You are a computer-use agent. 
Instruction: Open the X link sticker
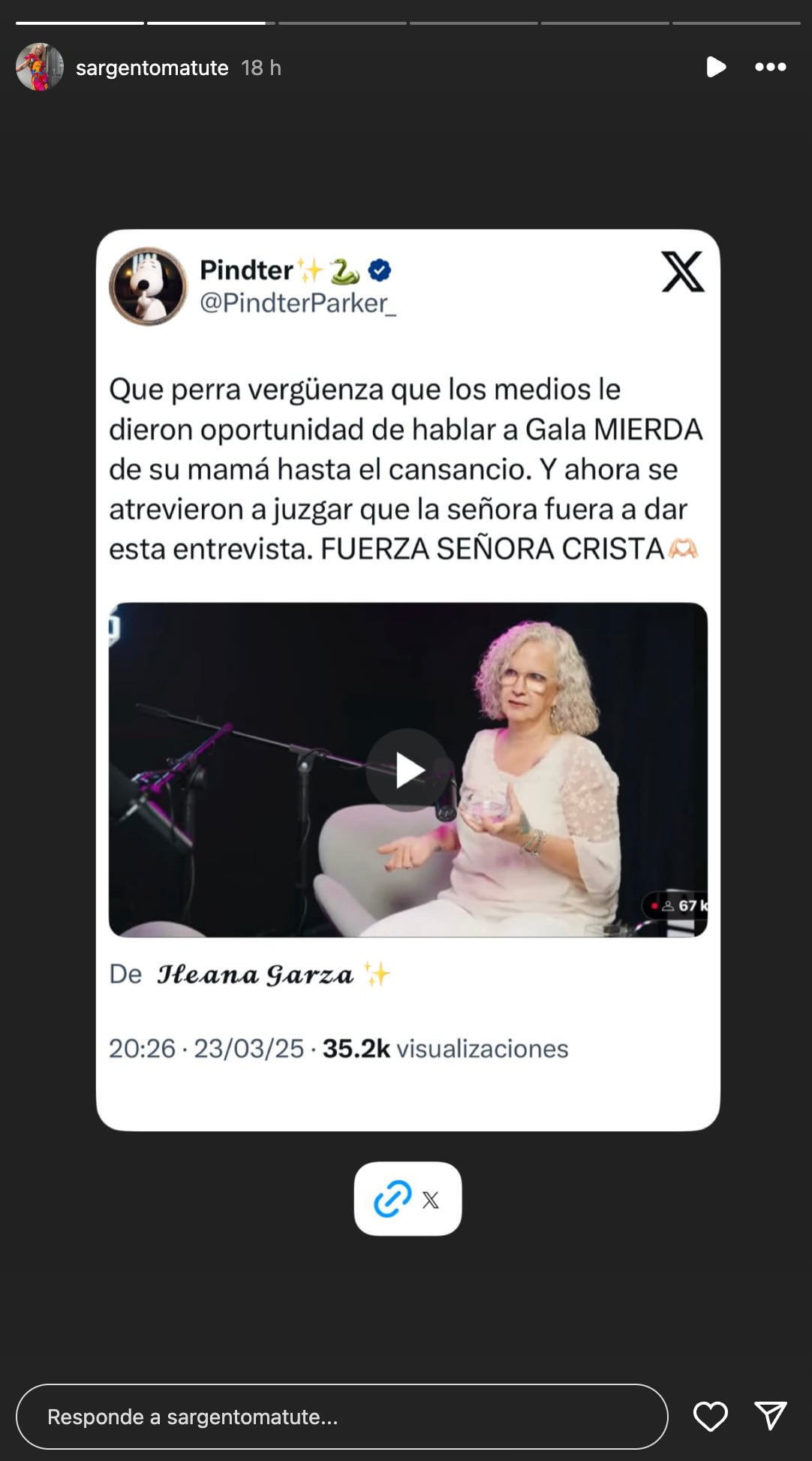click(x=408, y=1199)
